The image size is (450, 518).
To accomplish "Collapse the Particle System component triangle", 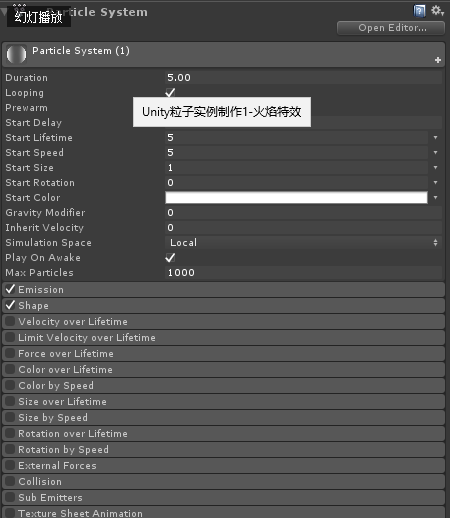I will (x=4, y=12).
